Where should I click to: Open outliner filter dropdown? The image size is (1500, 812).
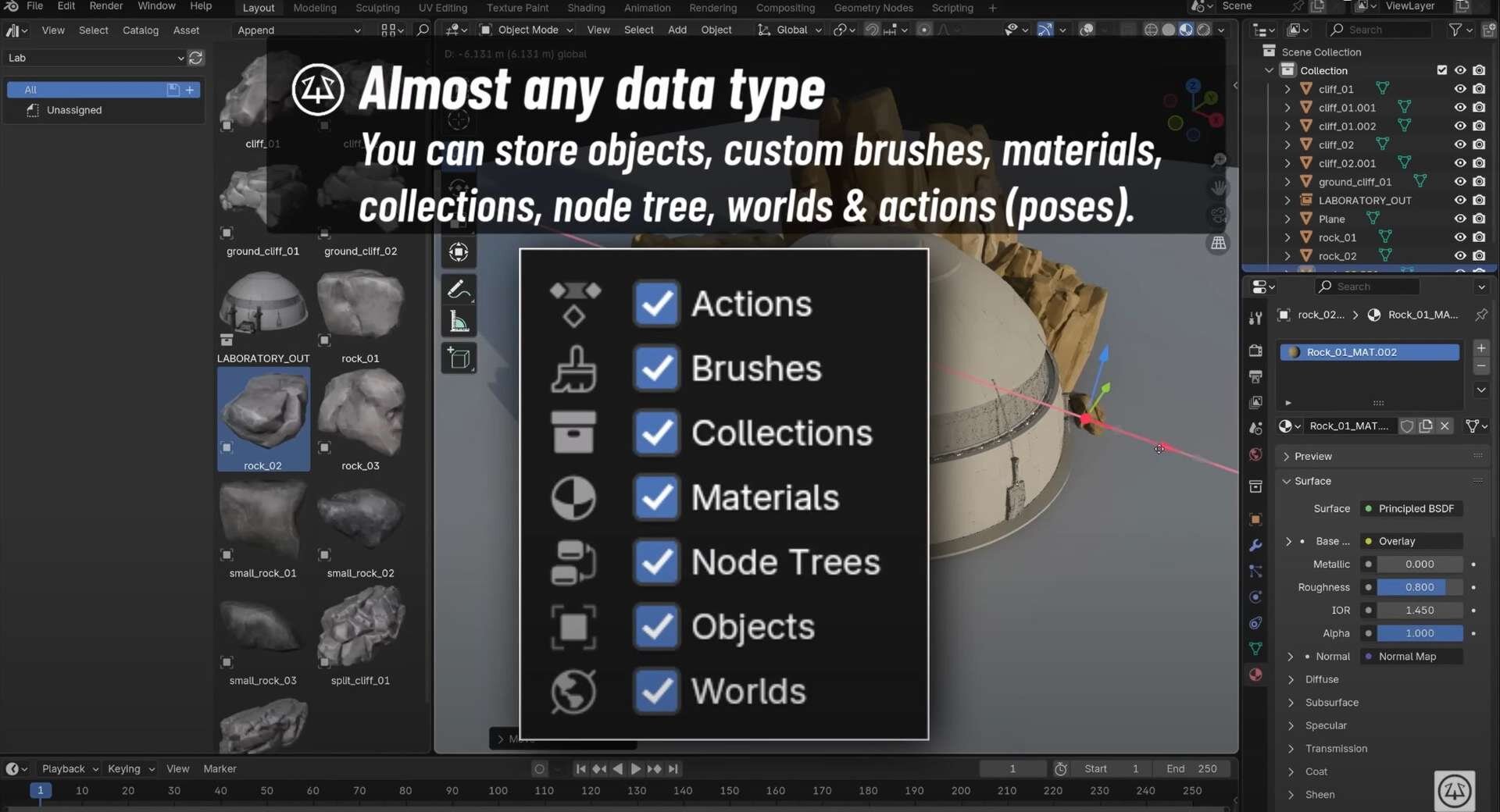point(1459,30)
